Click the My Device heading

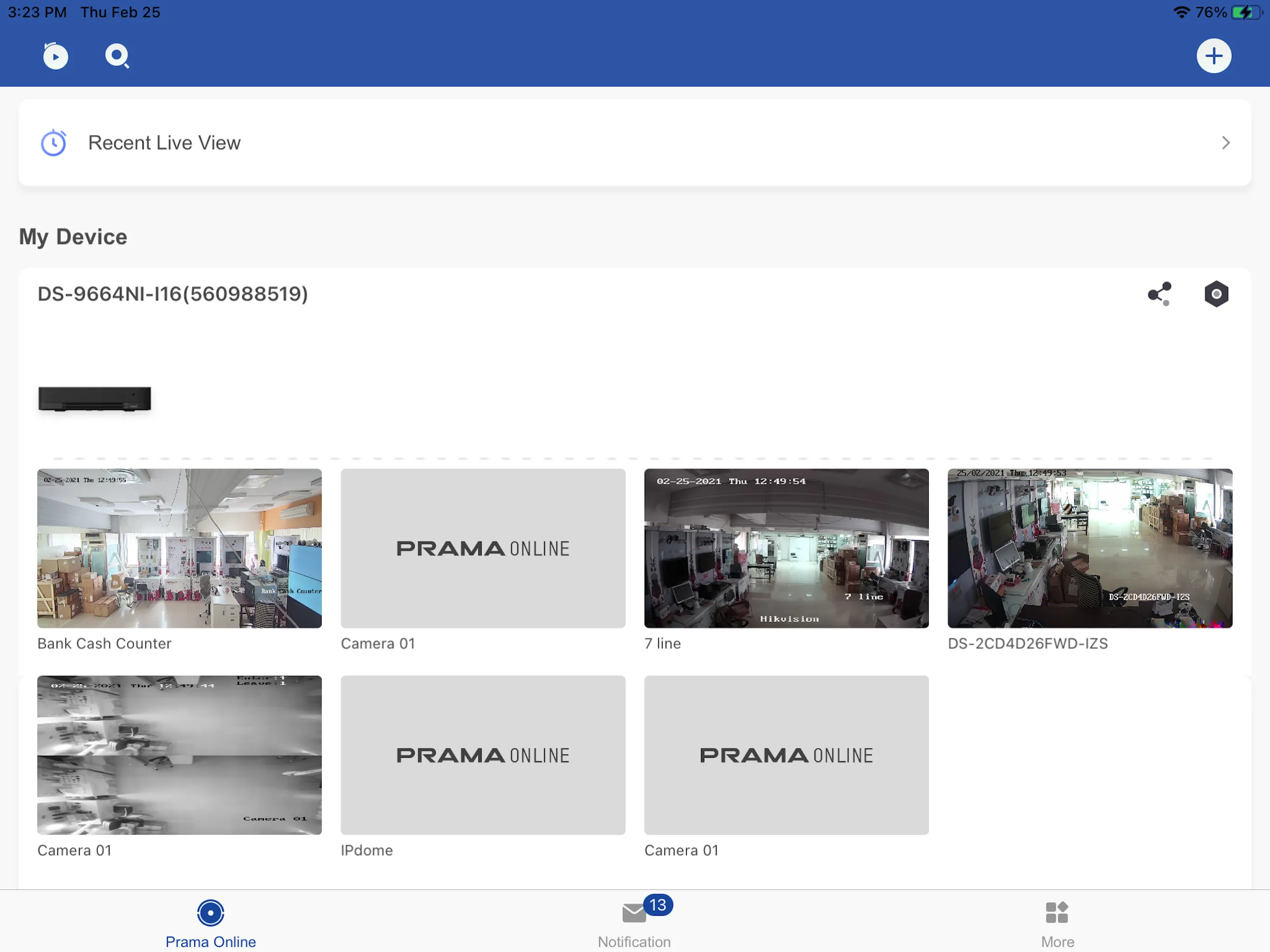coord(73,237)
